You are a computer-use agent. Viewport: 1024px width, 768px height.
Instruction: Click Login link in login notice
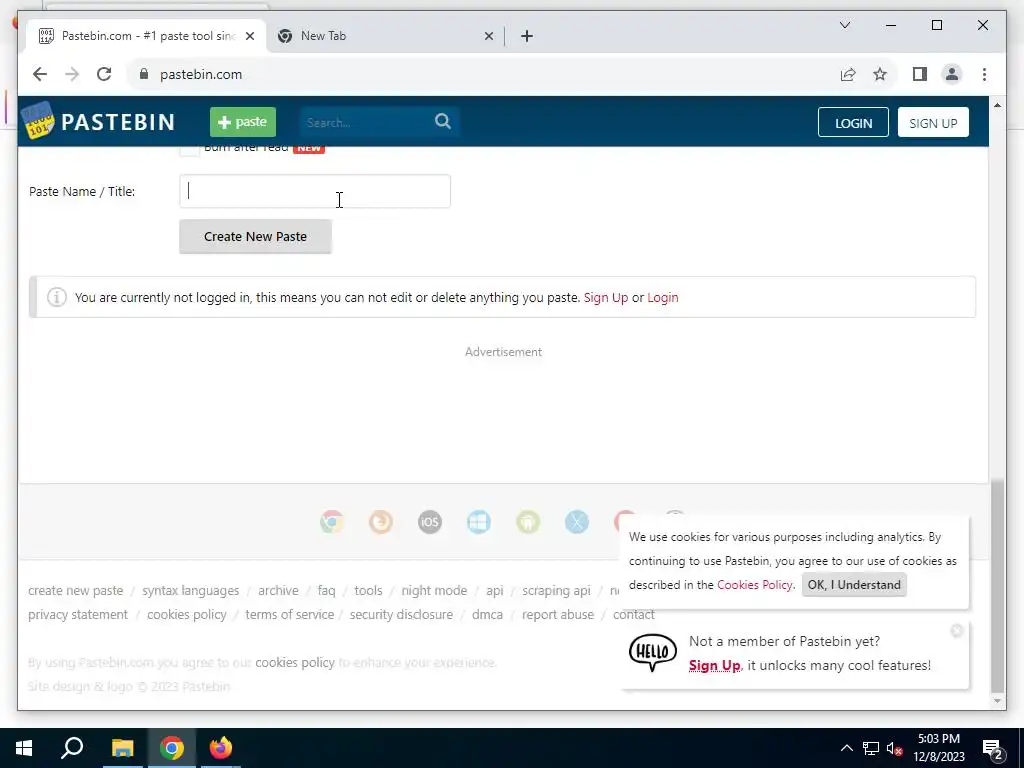click(663, 297)
